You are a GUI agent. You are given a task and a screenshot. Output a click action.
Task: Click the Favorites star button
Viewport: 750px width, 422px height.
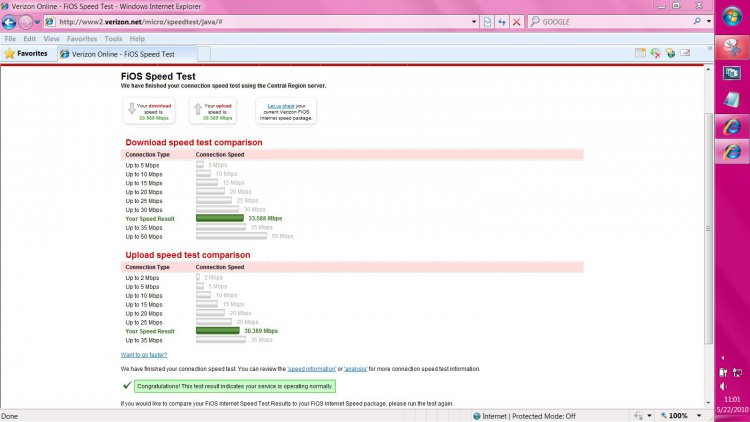pos(26,54)
